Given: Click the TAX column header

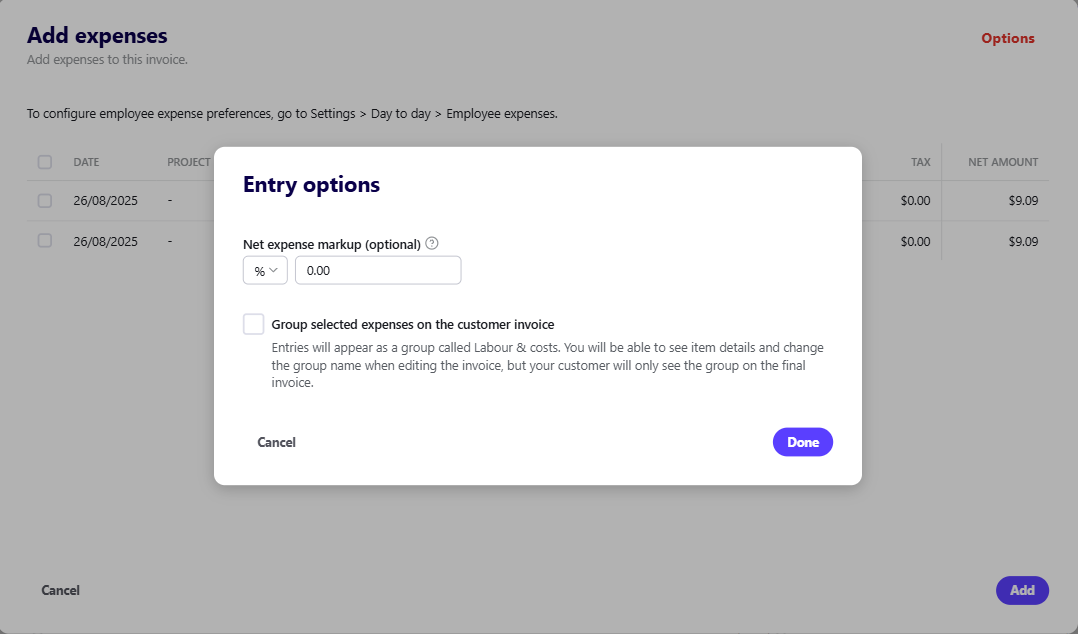Looking at the screenshot, I should pos(920,162).
